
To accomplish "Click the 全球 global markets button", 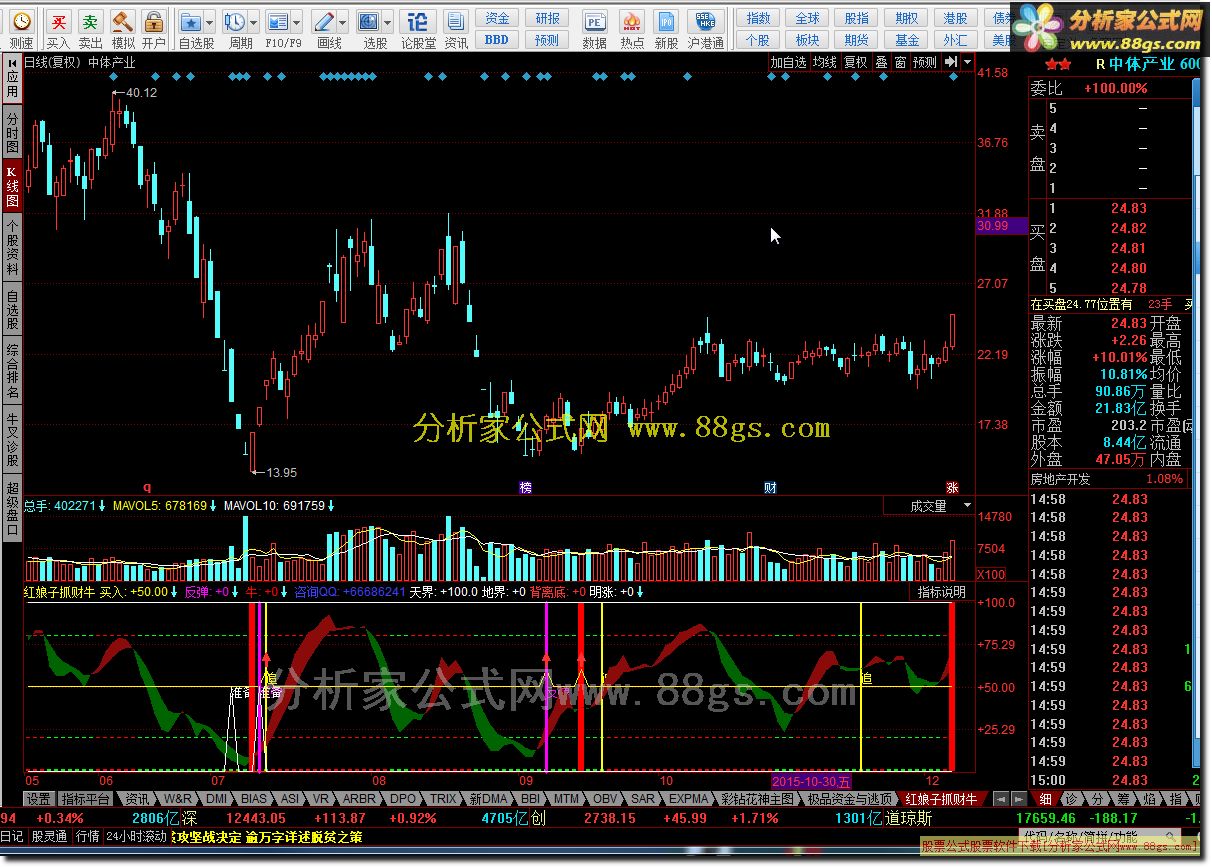I will pos(808,17).
